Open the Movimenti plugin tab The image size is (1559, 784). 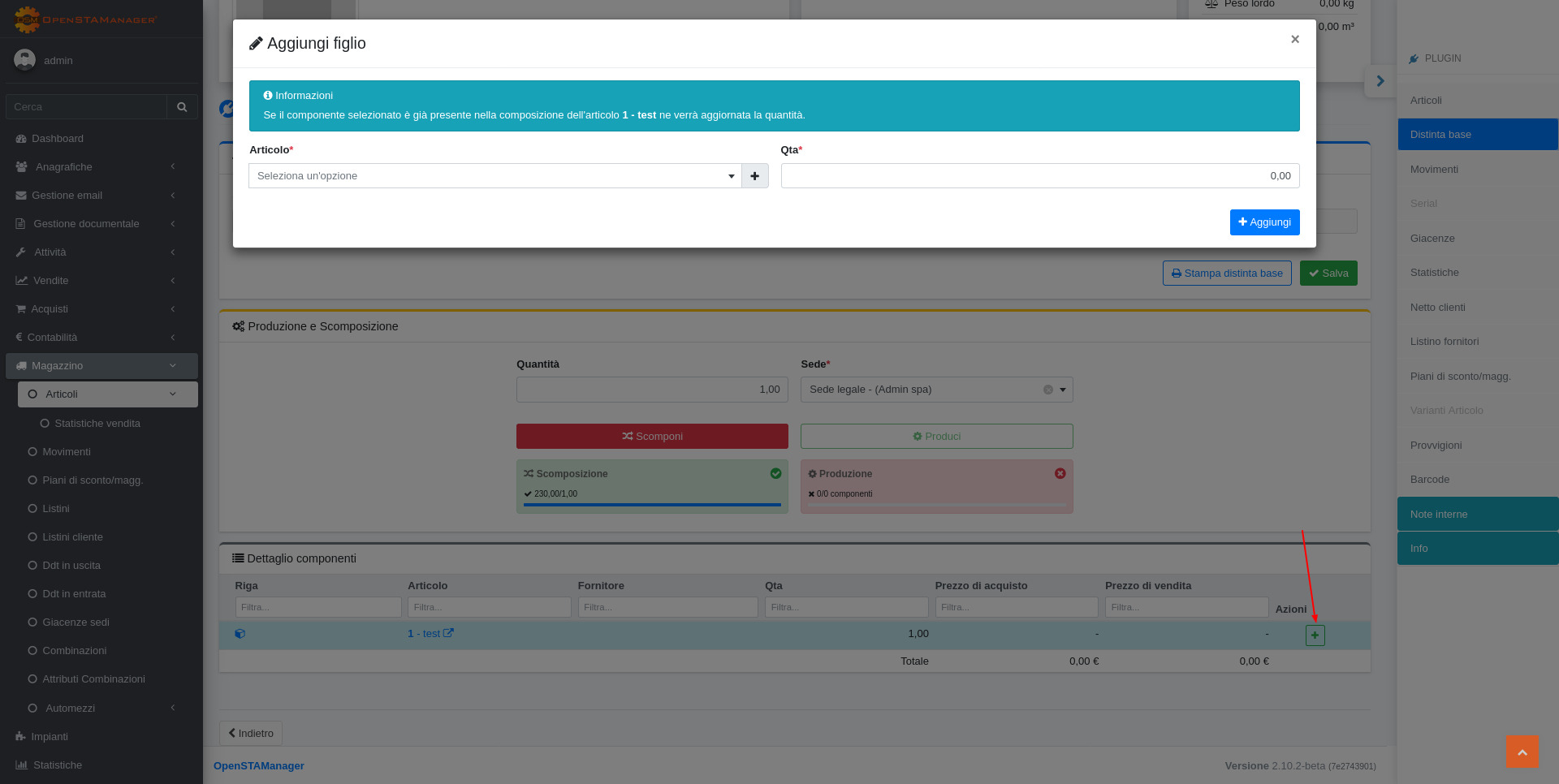click(x=1434, y=170)
